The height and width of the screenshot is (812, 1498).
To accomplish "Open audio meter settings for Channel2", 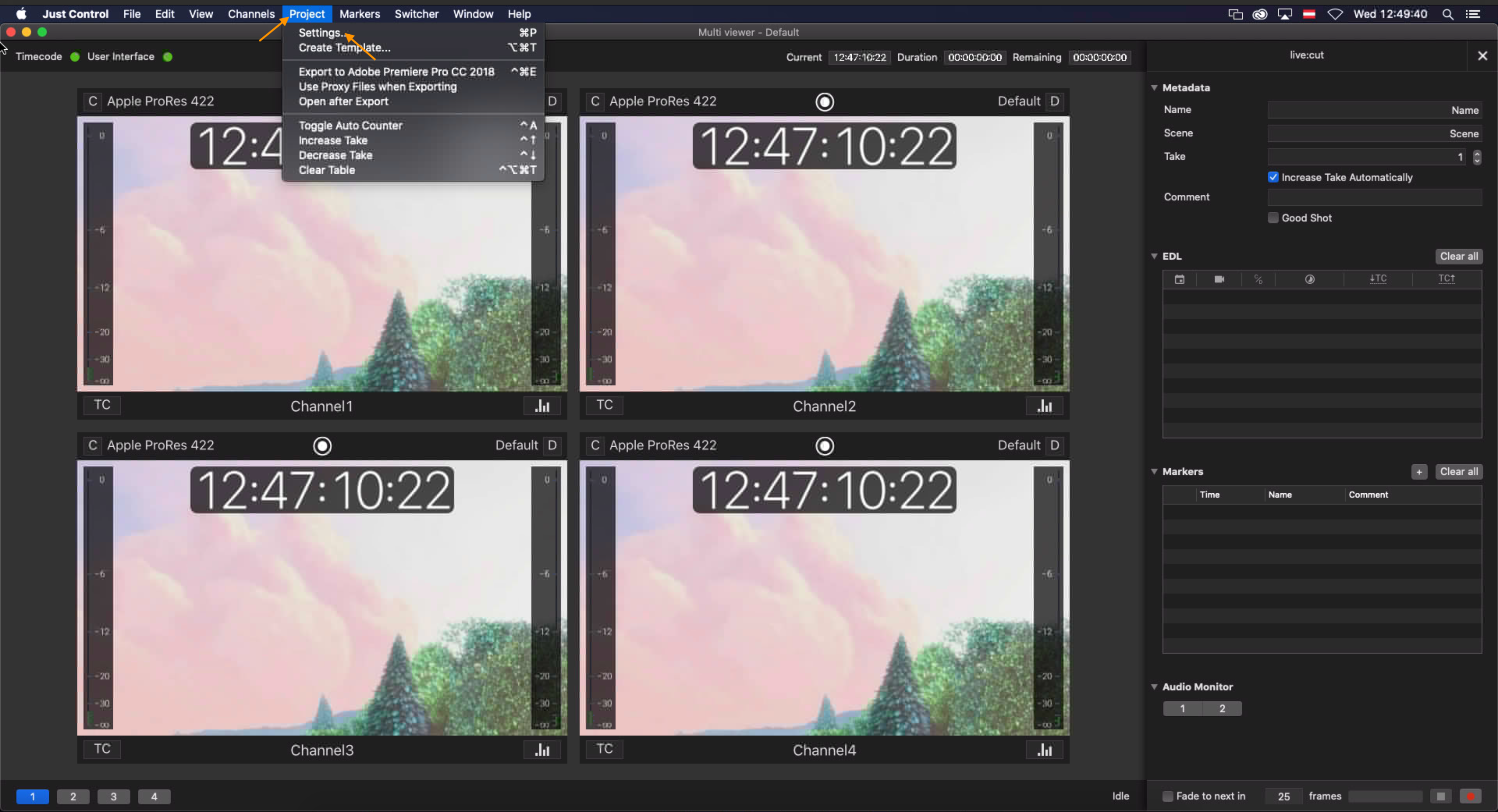I will coord(1045,406).
